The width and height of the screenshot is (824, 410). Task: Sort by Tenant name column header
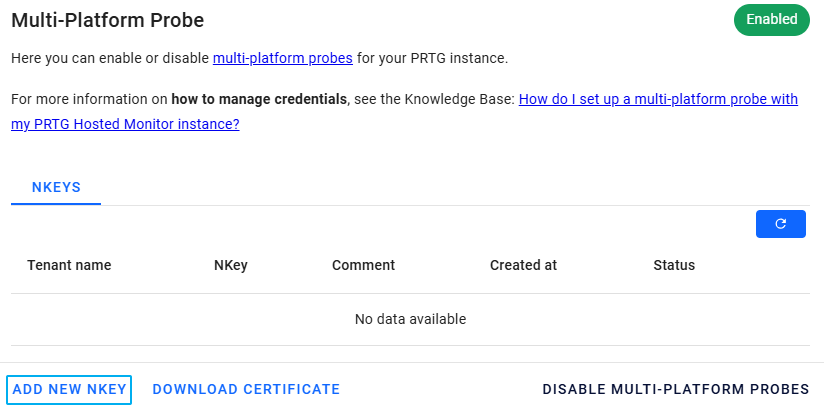click(69, 265)
